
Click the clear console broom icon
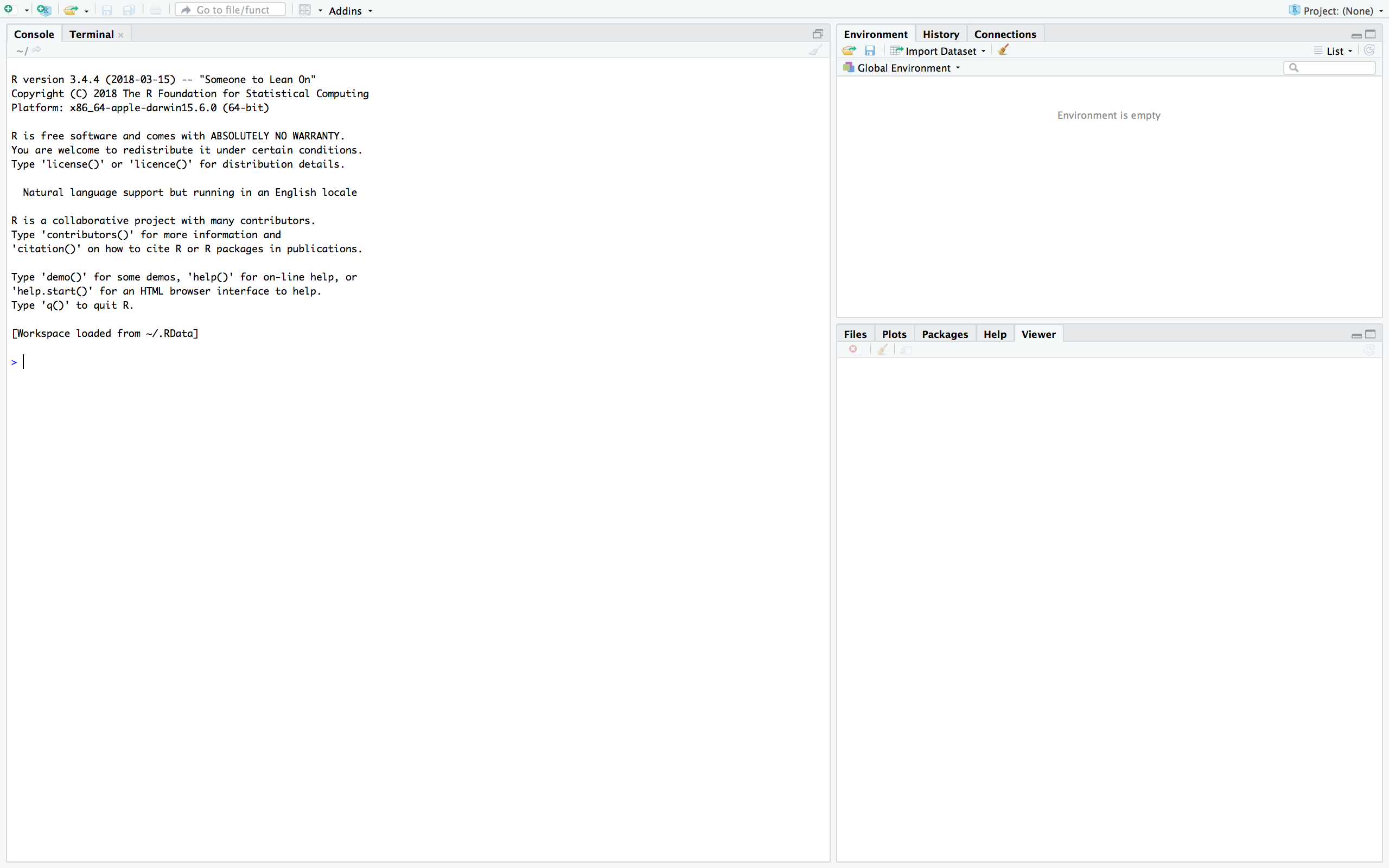pyautogui.click(x=814, y=50)
